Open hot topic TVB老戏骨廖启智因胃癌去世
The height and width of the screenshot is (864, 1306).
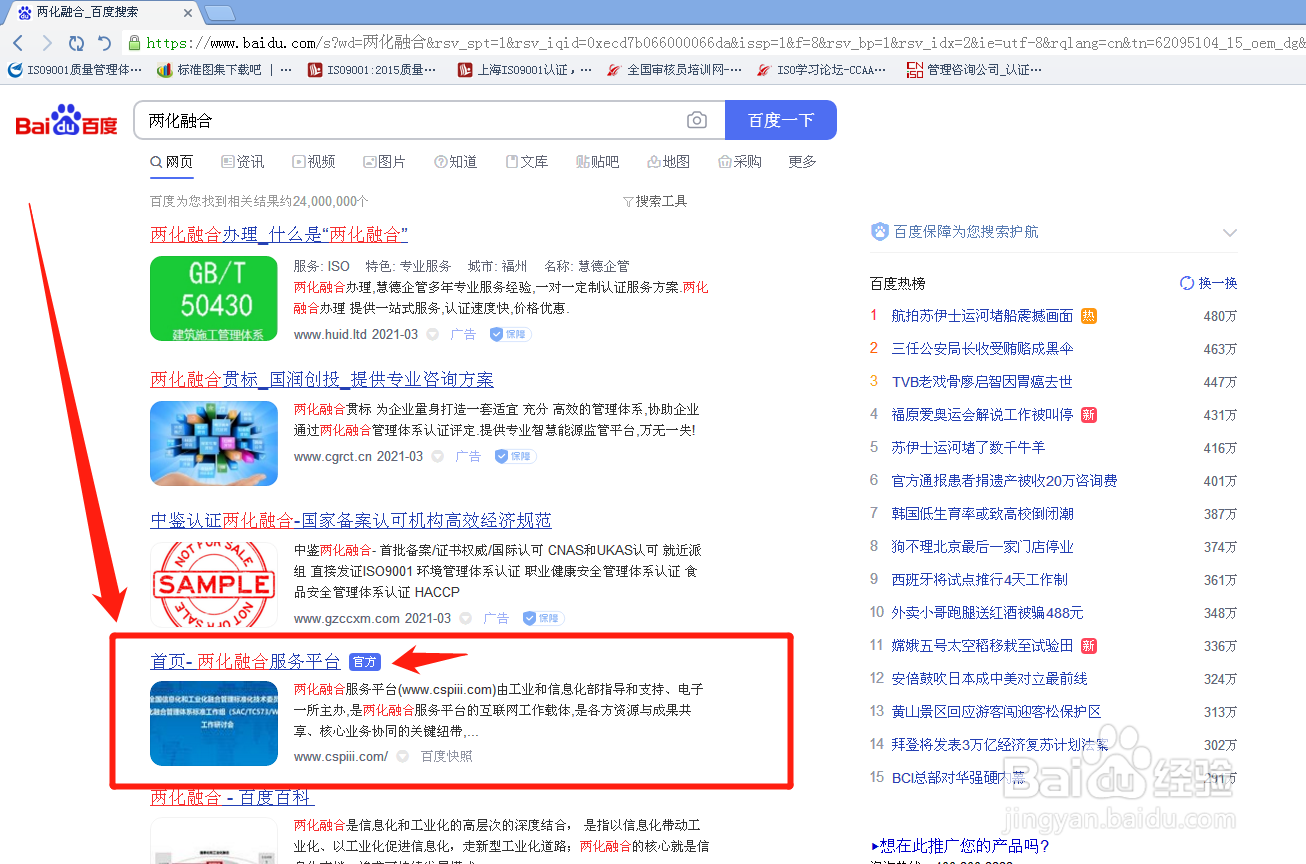982,382
